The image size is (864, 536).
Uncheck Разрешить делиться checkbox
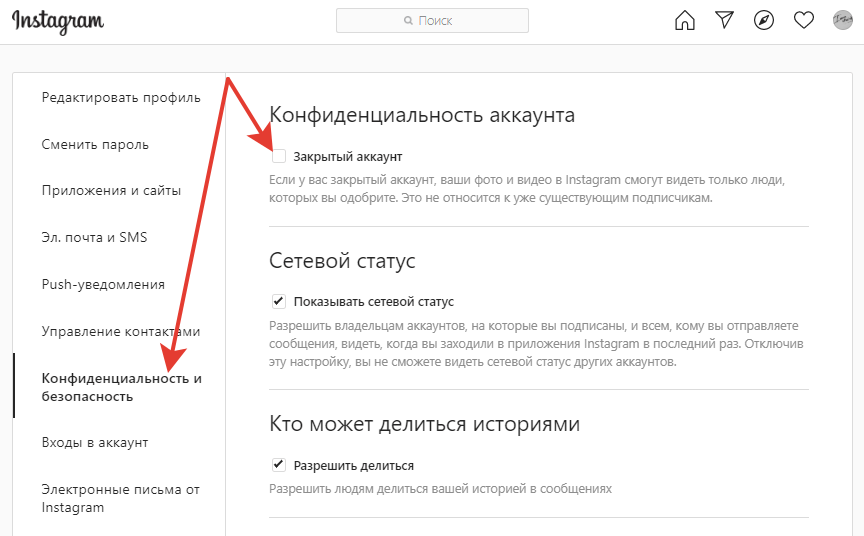(279, 465)
